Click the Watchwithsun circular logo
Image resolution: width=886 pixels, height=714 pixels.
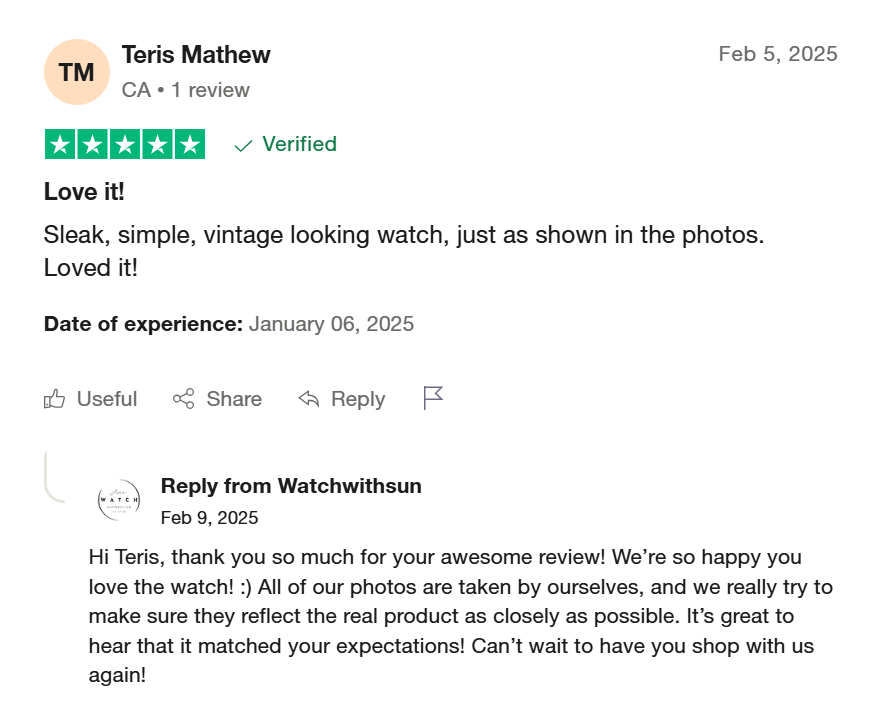point(120,500)
